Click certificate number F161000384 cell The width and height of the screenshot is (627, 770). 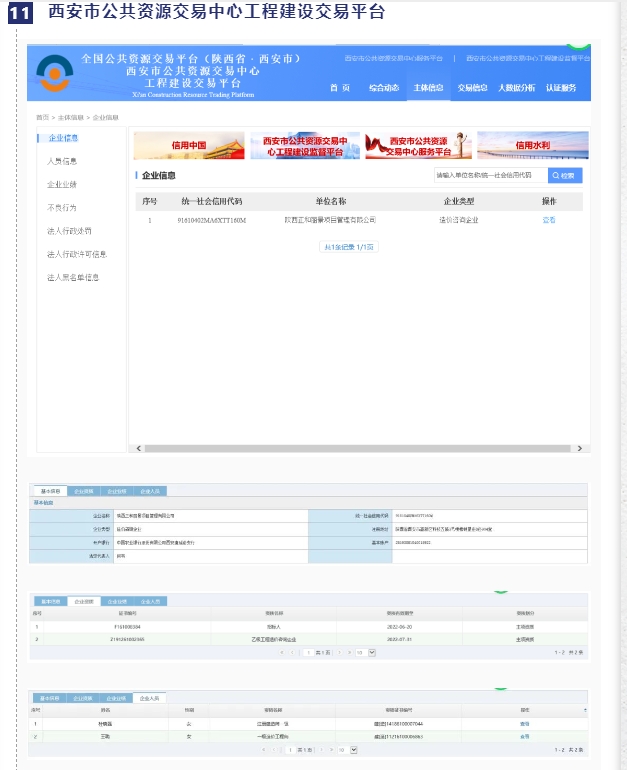(127, 627)
